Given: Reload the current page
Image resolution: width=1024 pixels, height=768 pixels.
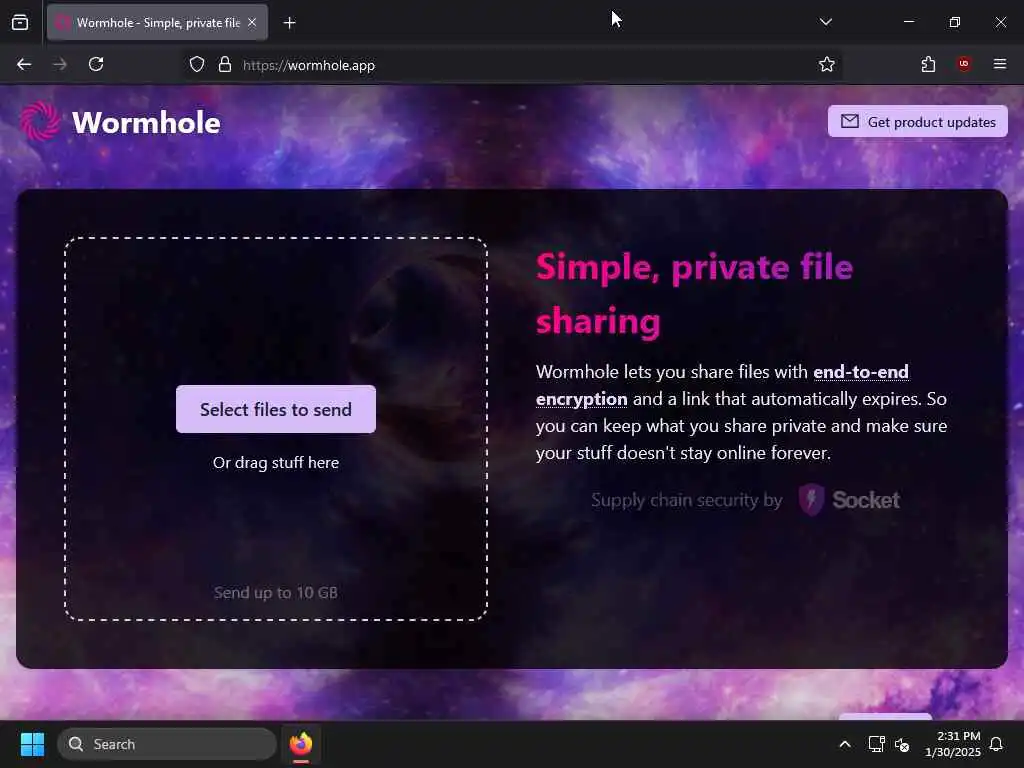Looking at the screenshot, I should click(x=96, y=65).
